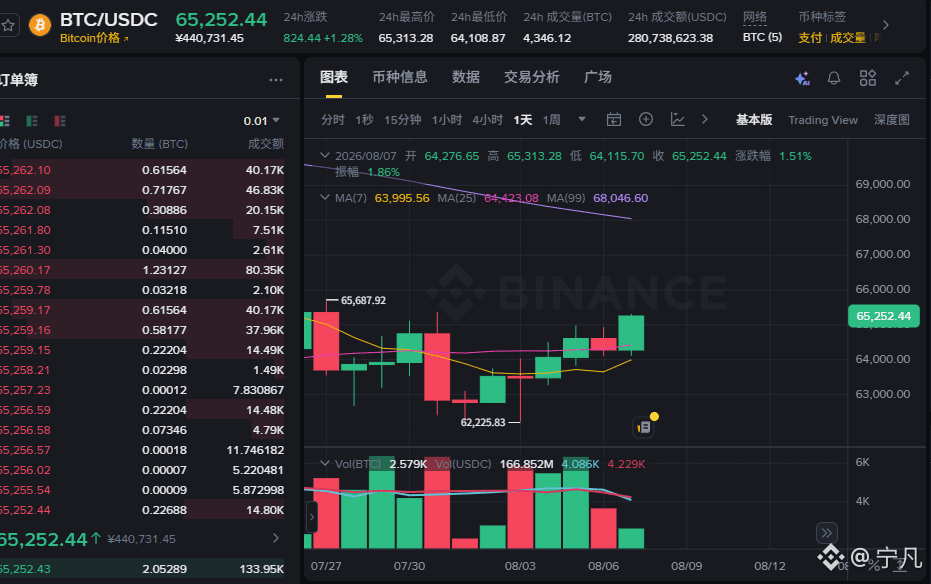The width and height of the screenshot is (931, 584).
Task: Switch to the 交易分析 tab
Action: pyautogui.click(x=531, y=77)
